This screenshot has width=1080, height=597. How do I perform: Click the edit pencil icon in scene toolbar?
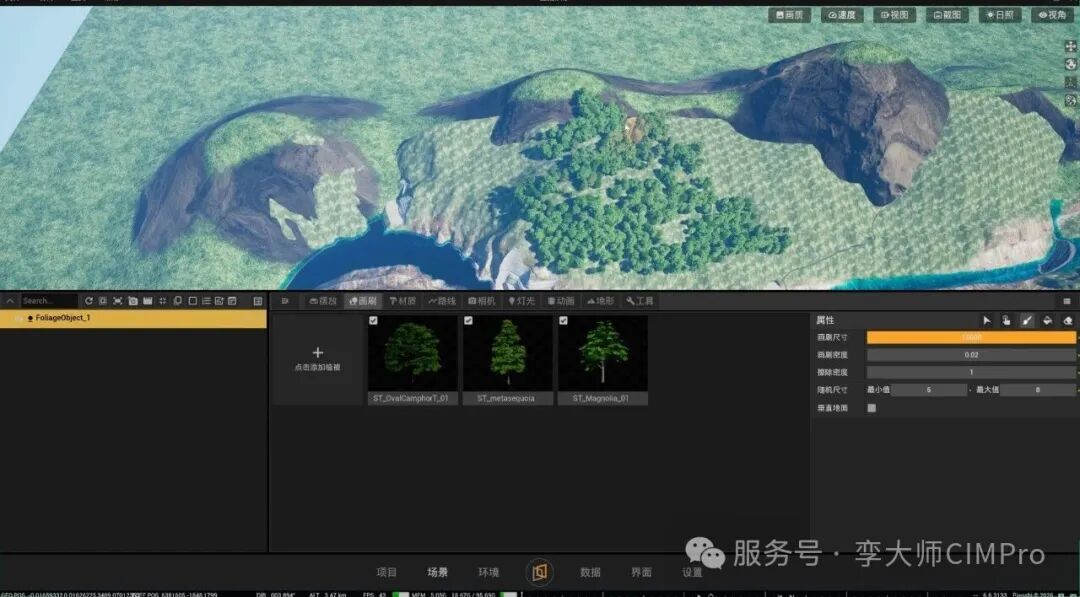tap(219, 301)
